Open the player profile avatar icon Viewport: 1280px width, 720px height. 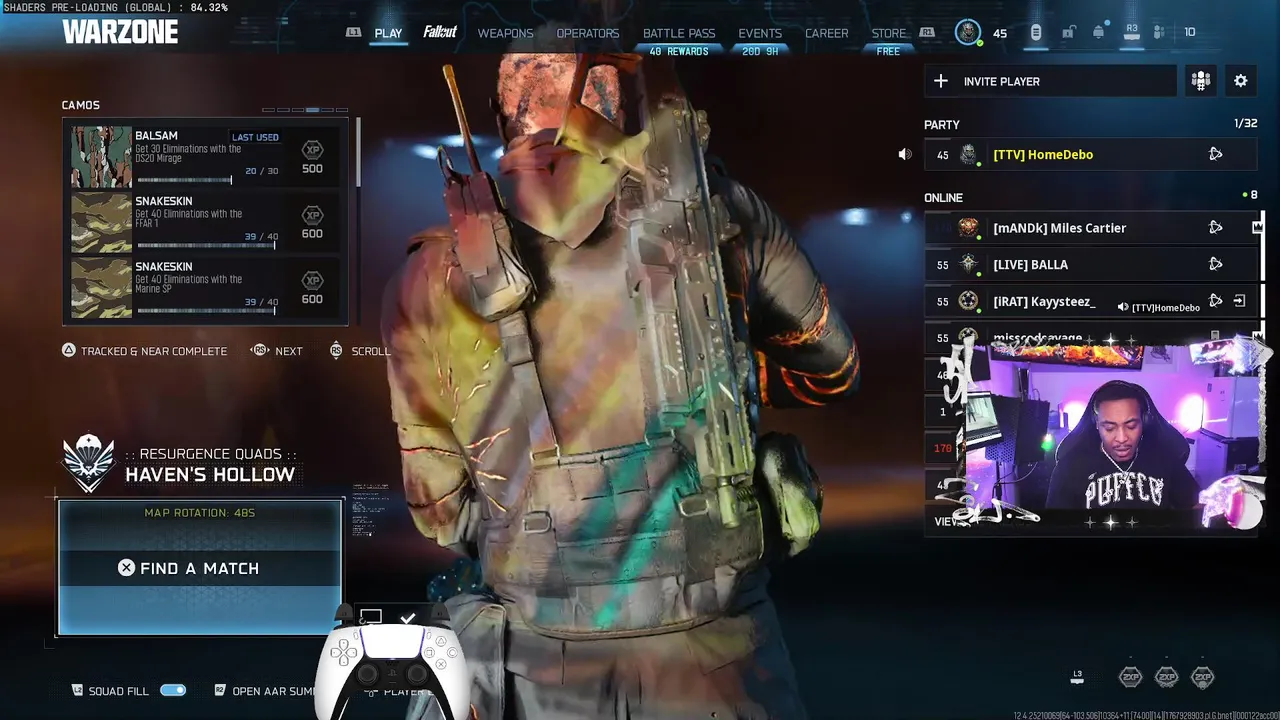coord(967,33)
